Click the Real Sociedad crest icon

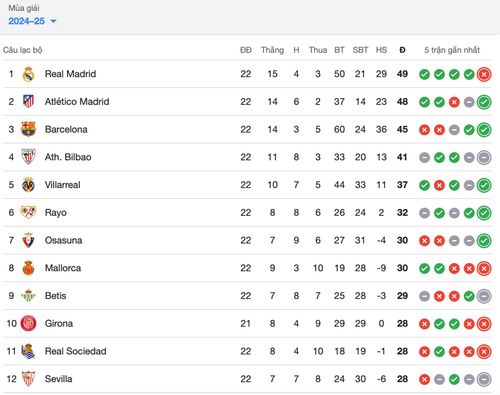click(28, 351)
